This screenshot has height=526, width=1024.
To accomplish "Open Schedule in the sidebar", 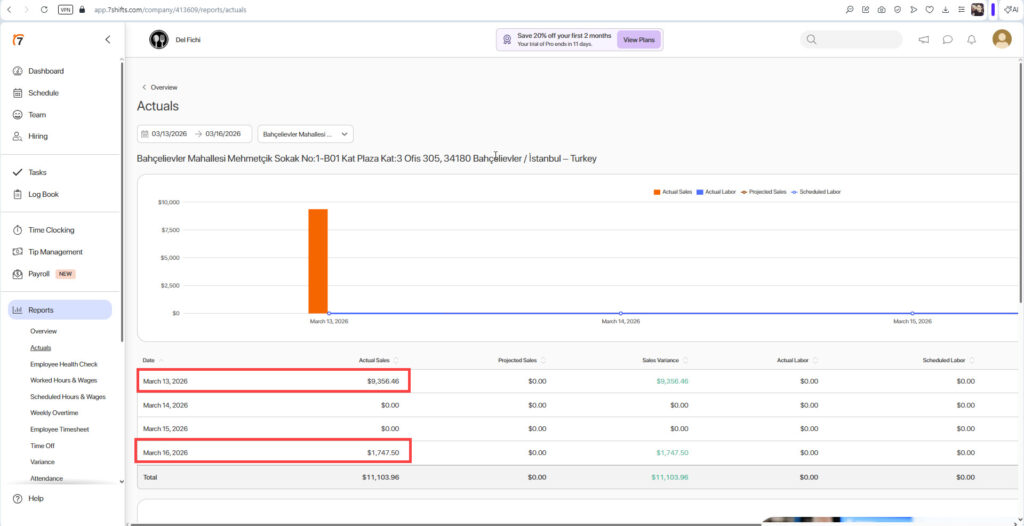I will (x=43, y=93).
